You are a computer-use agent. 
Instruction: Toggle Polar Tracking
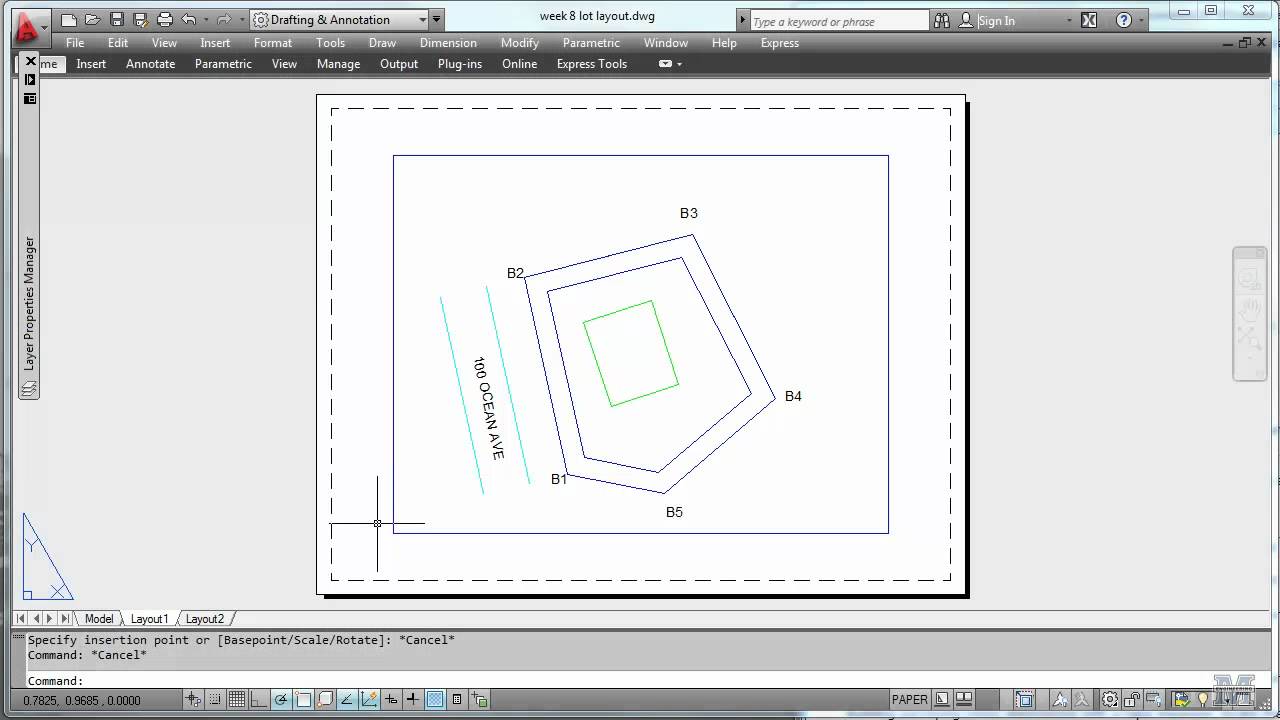tap(281, 699)
